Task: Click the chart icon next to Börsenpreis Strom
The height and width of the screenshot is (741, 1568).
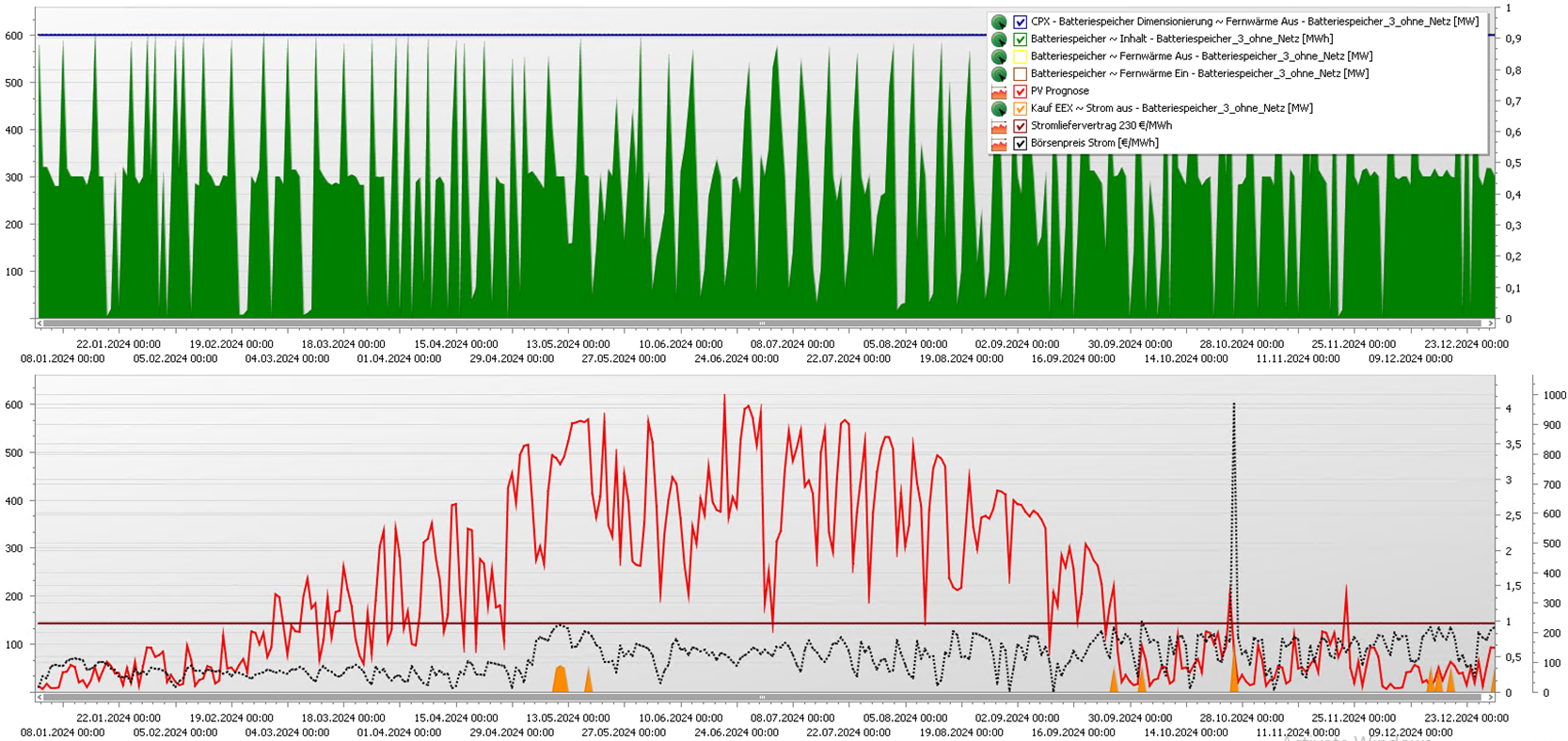Action: (999, 144)
